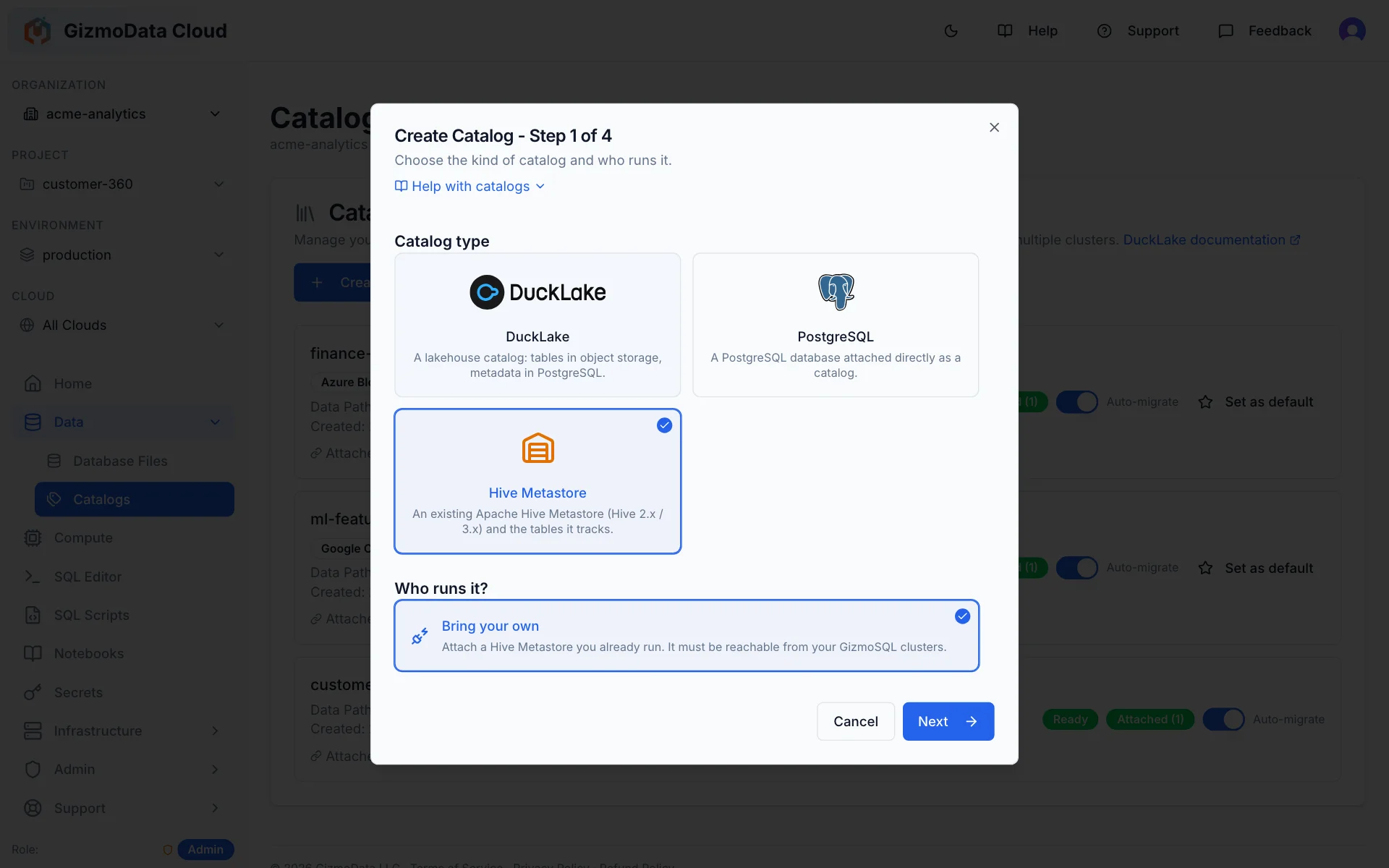Select DuckLake catalog type card
This screenshot has height=868, width=1389.
click(x=538, y=325)
